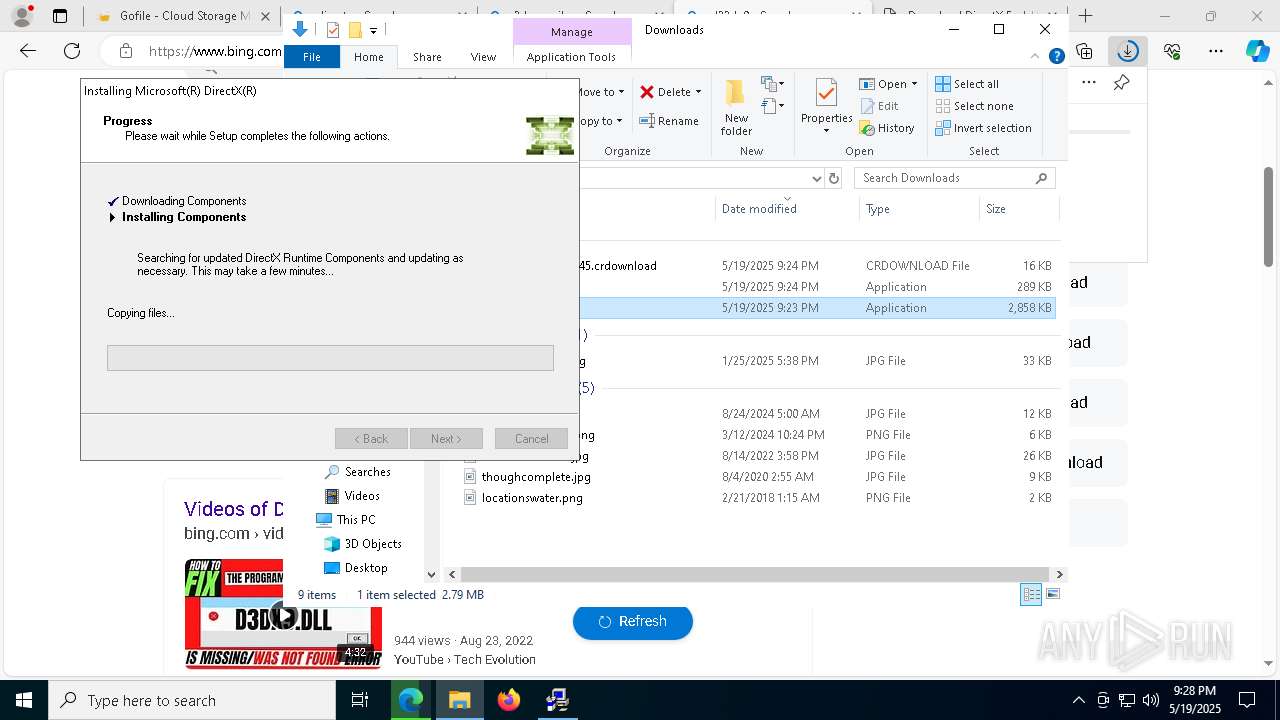This screenshot has width=1280, height=720.
Task: Open Edge profile avatar icon
Action: click(22, 16)
